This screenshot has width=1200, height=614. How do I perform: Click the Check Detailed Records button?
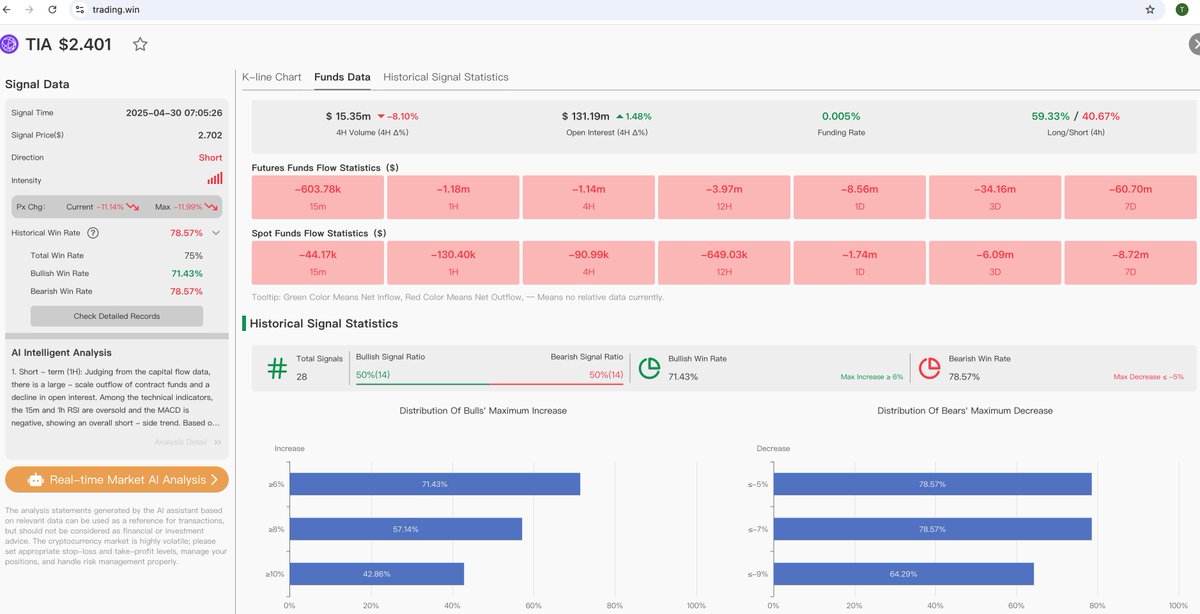[x=117, y=316]
